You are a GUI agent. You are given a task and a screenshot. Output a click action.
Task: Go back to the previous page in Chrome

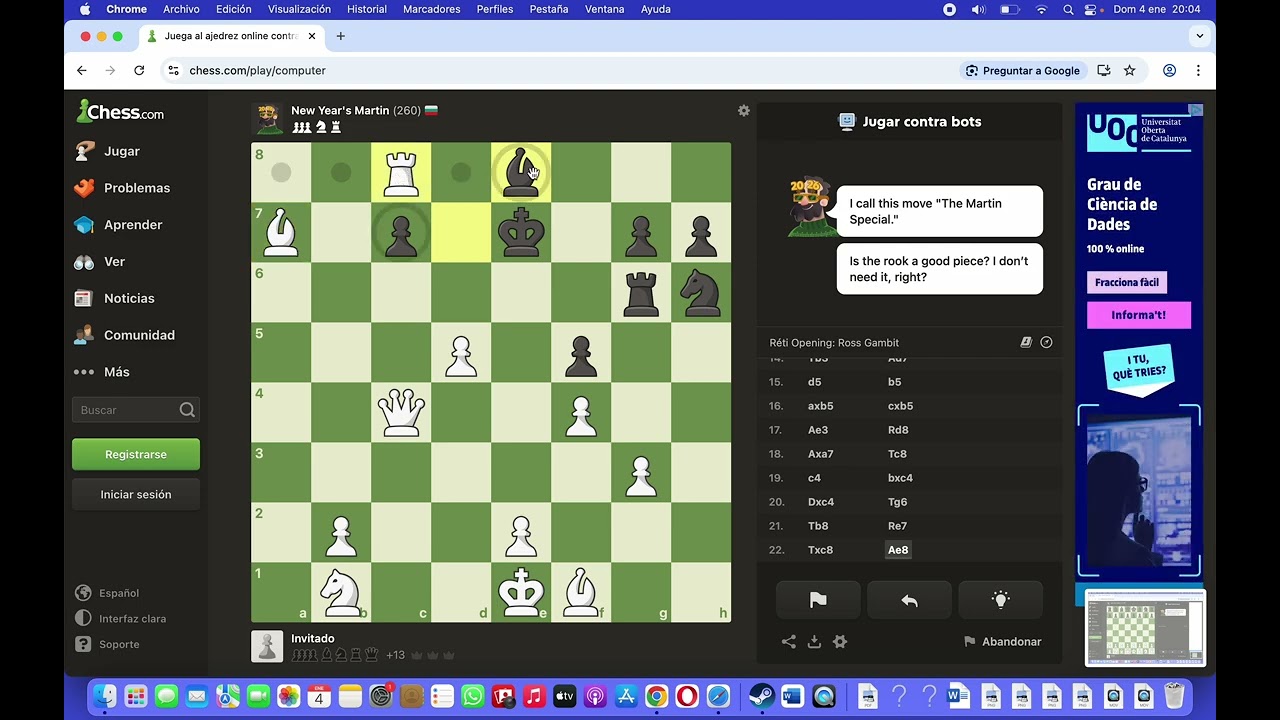click(82, 70)
